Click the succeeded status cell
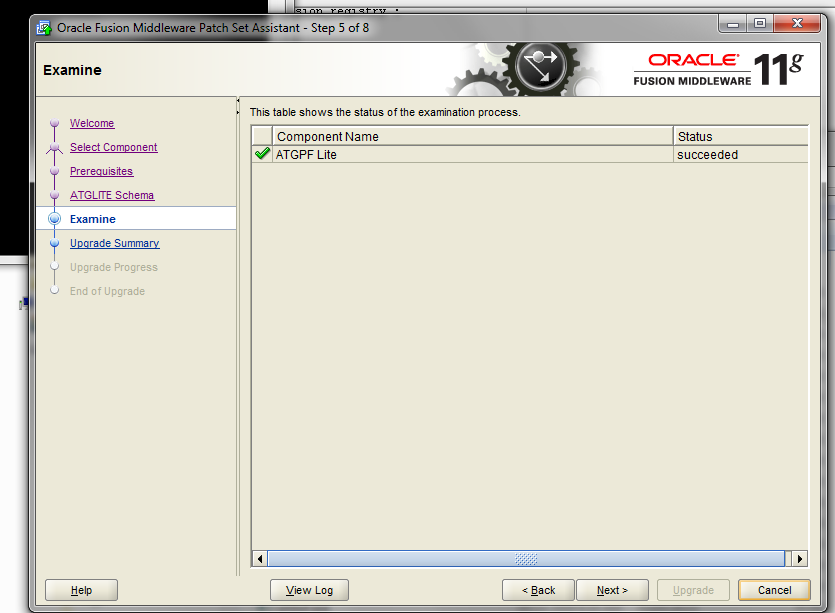 [x=741, y=154]
